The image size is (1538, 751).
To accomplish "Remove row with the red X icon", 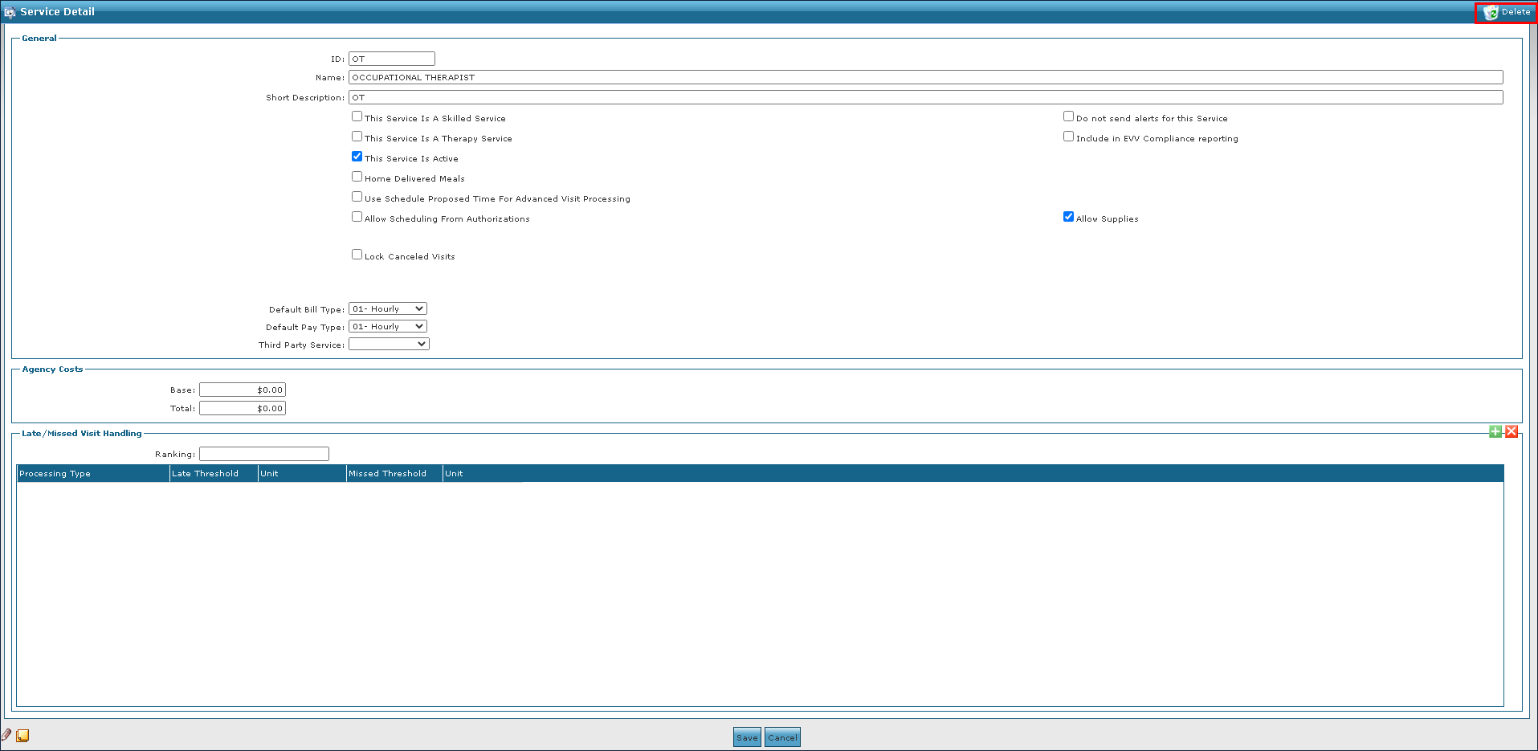I will tap(1511, 431).
